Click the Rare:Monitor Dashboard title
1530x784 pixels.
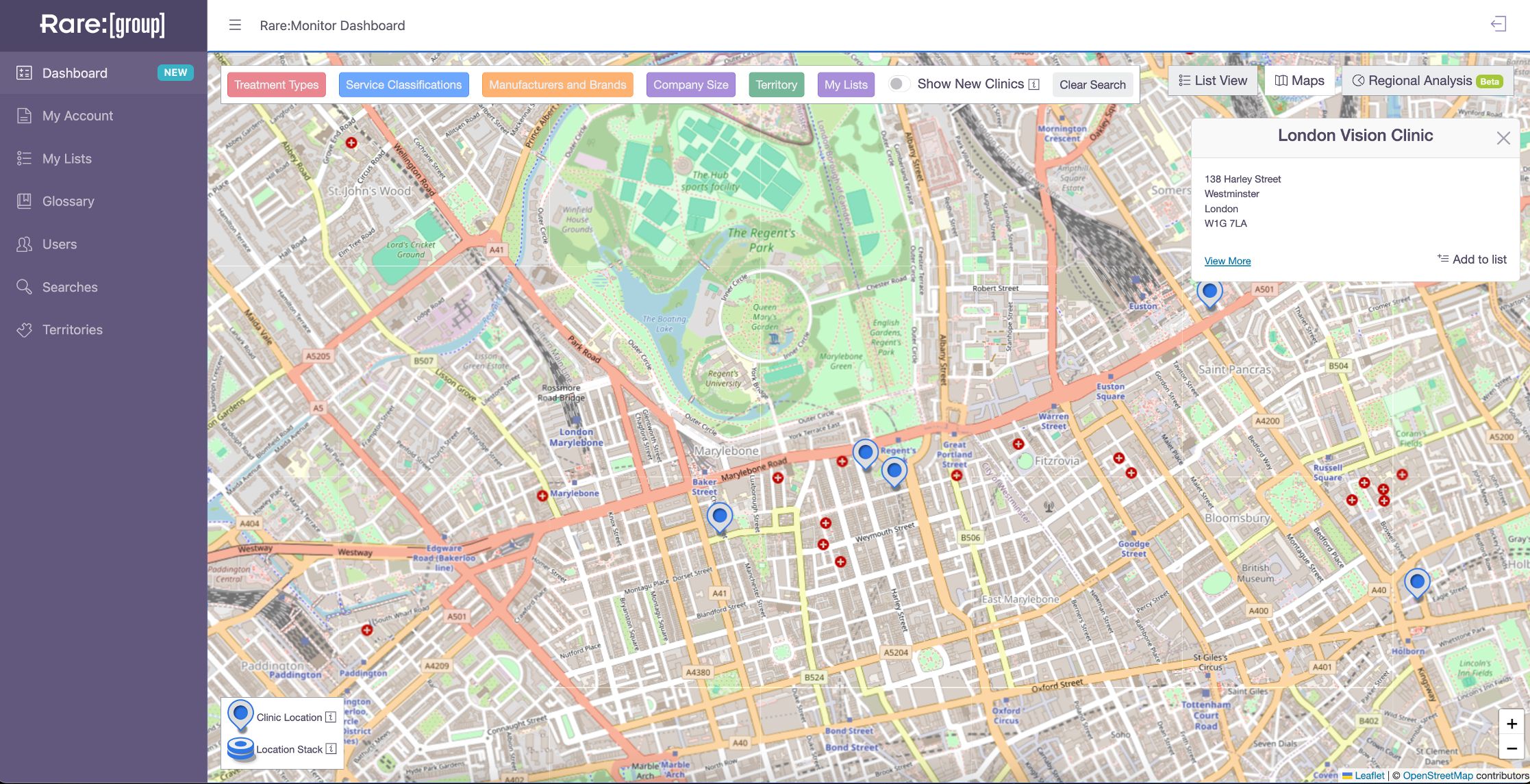tap(332, 25)
